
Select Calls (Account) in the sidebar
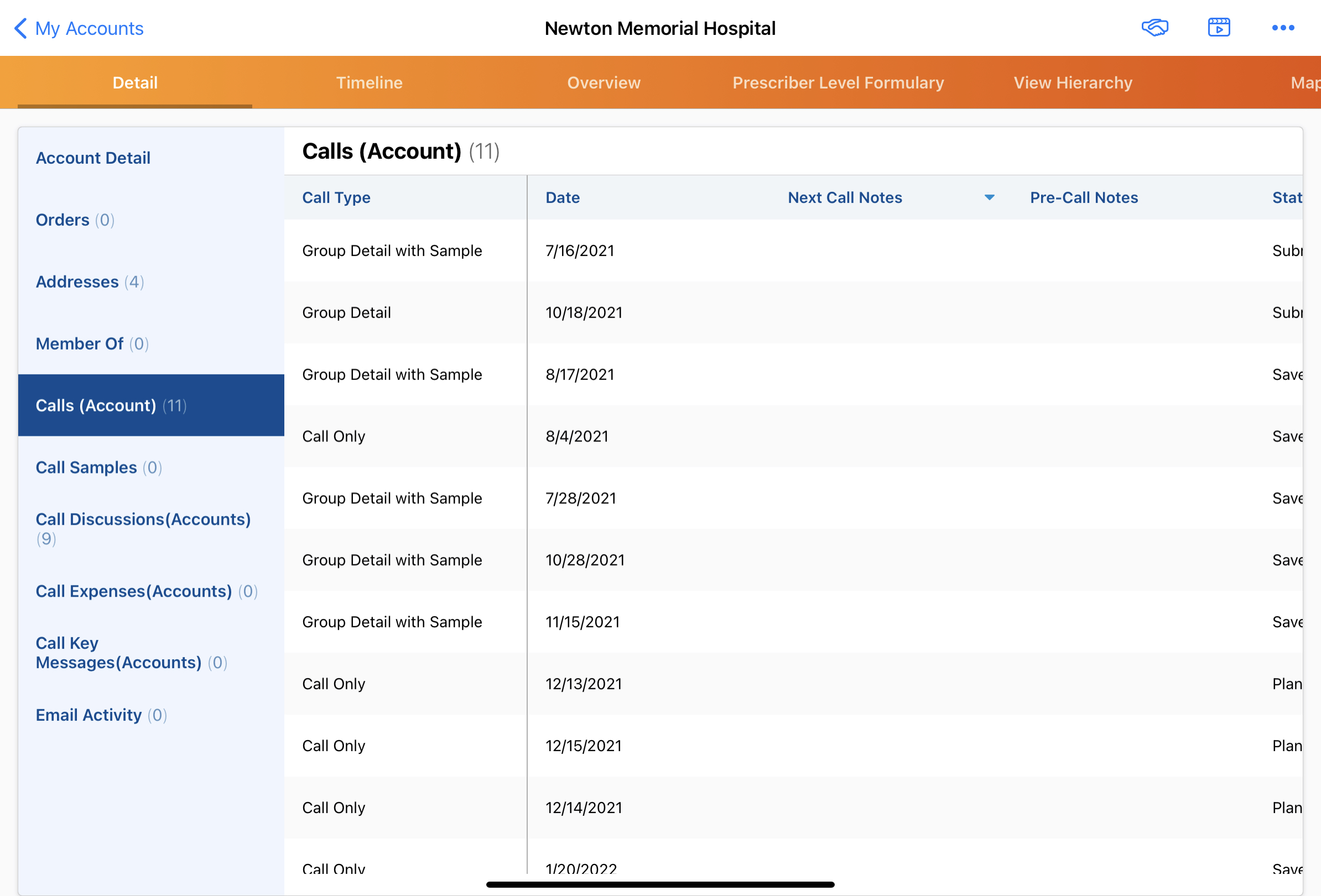point(111,405)
